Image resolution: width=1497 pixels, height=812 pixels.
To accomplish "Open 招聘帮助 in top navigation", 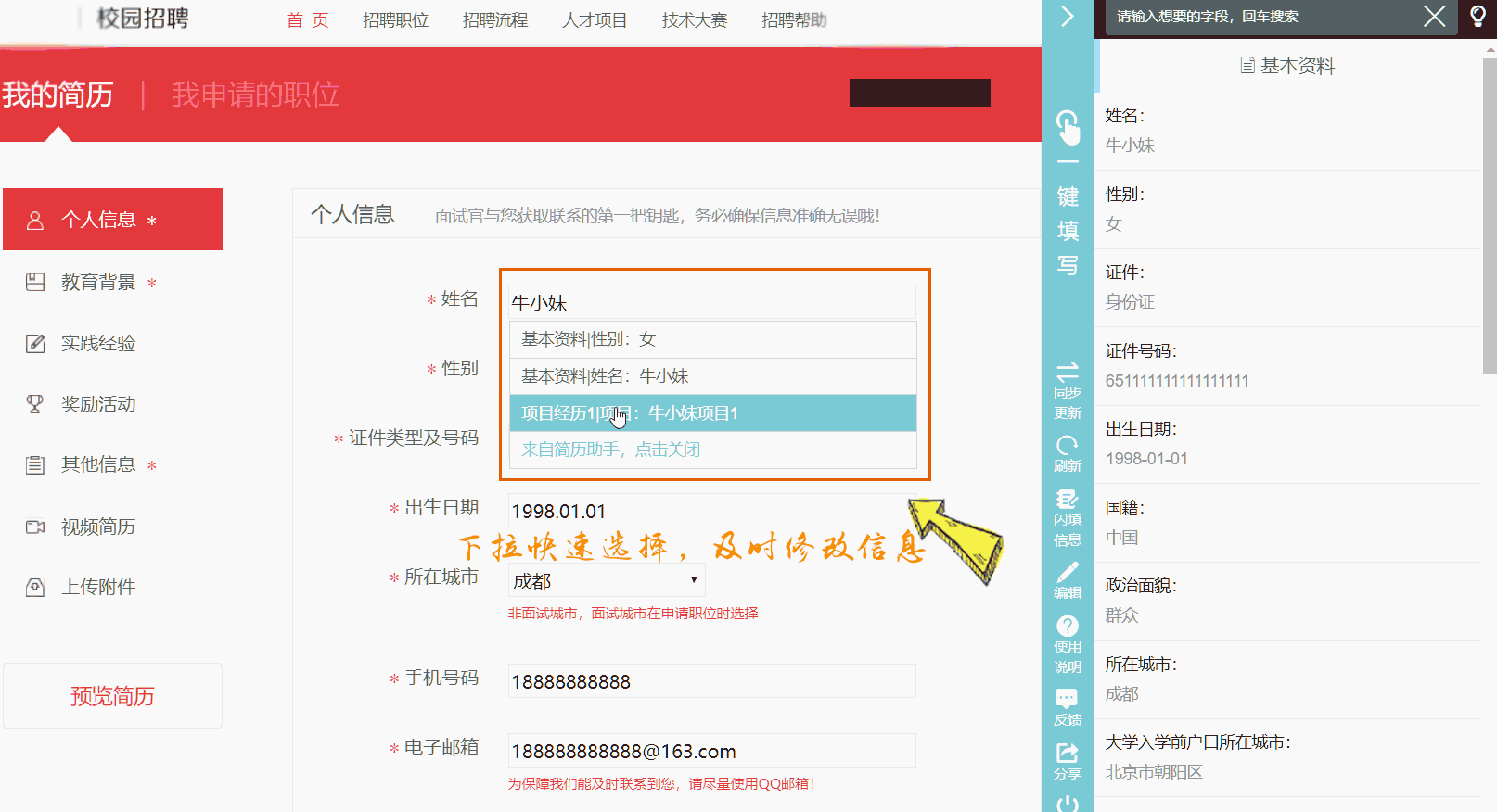I will coord(794,20).
